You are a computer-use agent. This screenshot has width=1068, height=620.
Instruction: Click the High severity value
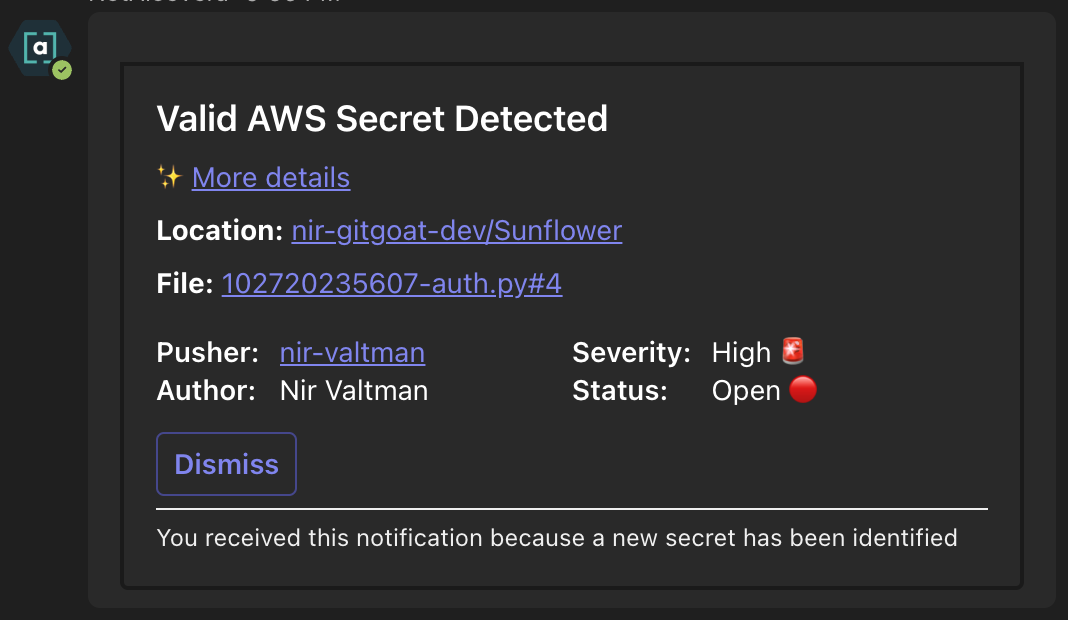tap(741, 352)
